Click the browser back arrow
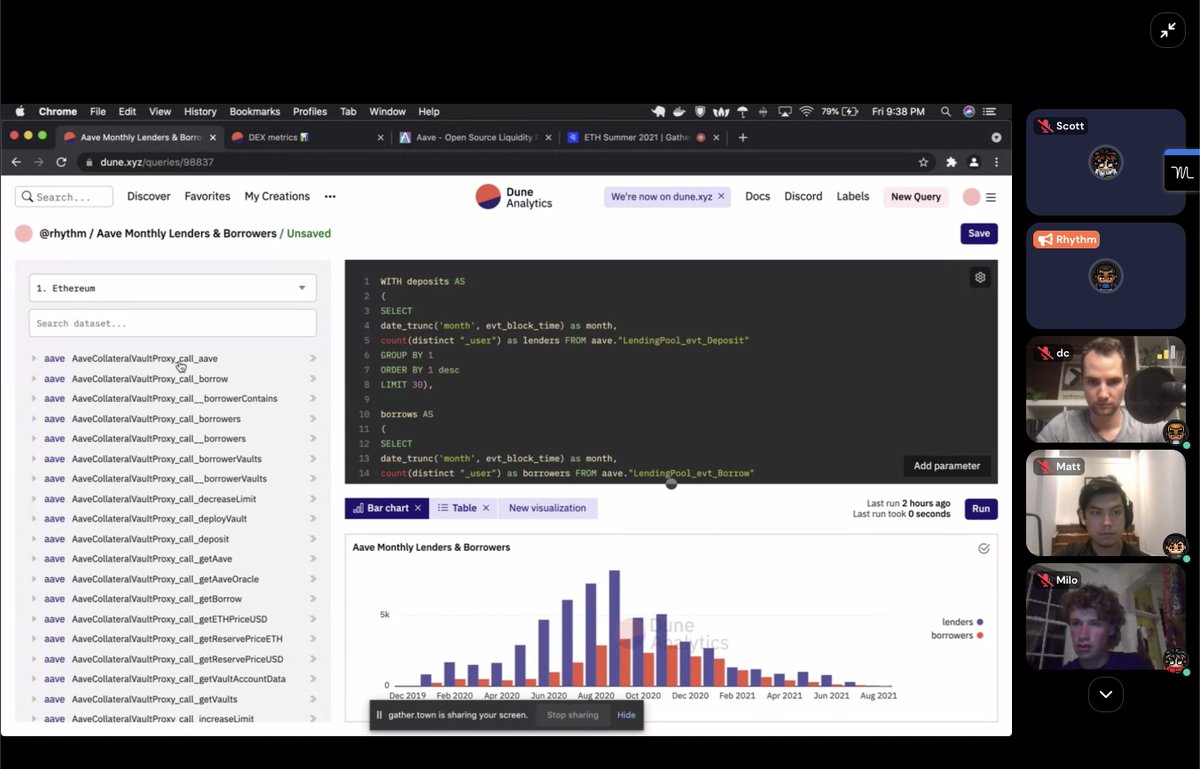1200x769 pixels. pos(16,162)
